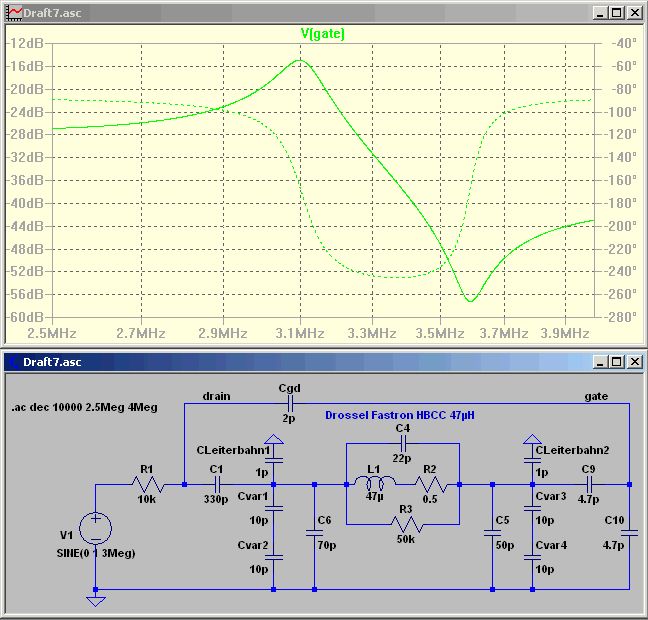Click the 'drain' net label
Image resolution: width=648 pixels, height=620 pixels.
click(x=216, y=396)
